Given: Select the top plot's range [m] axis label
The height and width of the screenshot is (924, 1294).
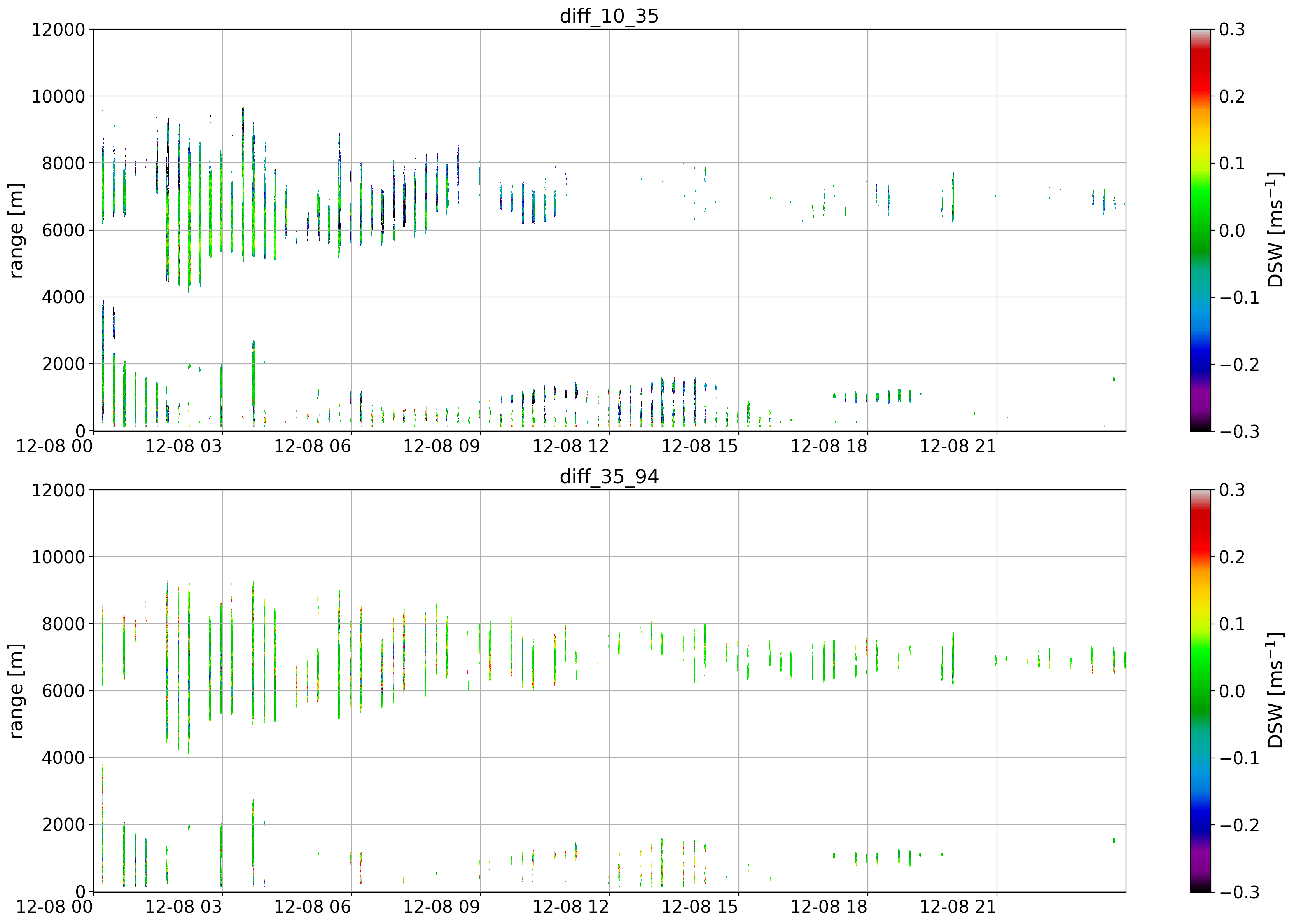Looking at the screenshot, I should 16,231.
